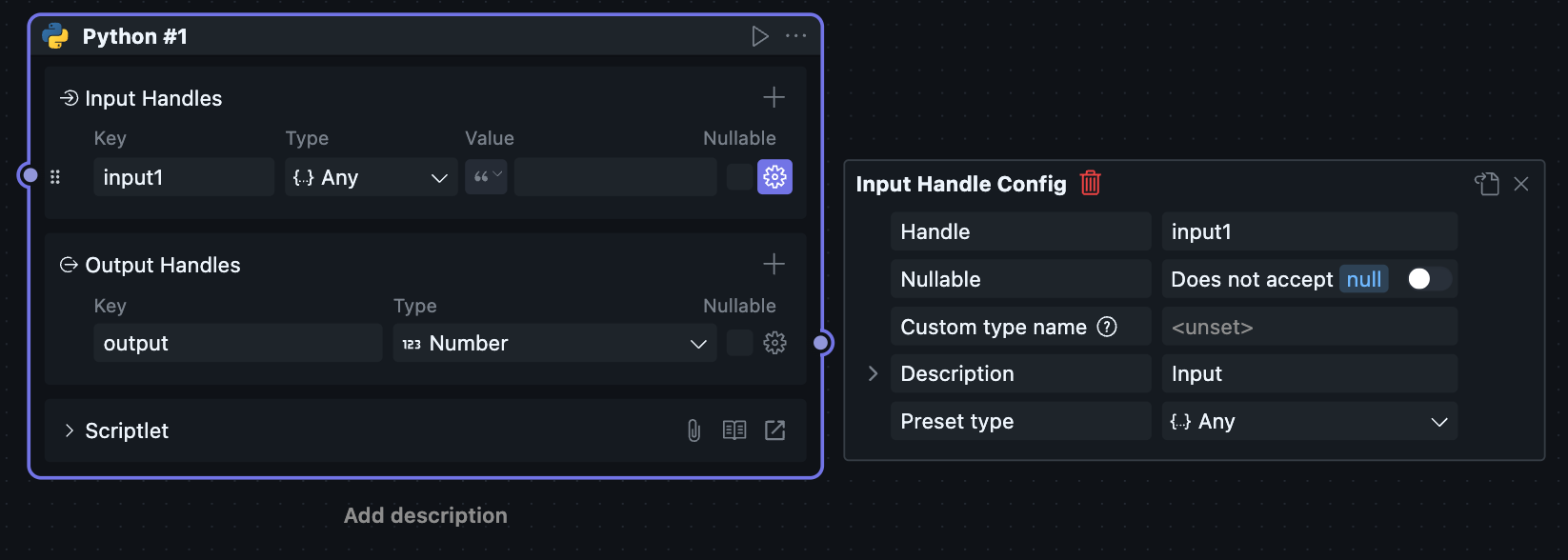
Task: Expand the Description row
Action: click(x=873, y=373)
